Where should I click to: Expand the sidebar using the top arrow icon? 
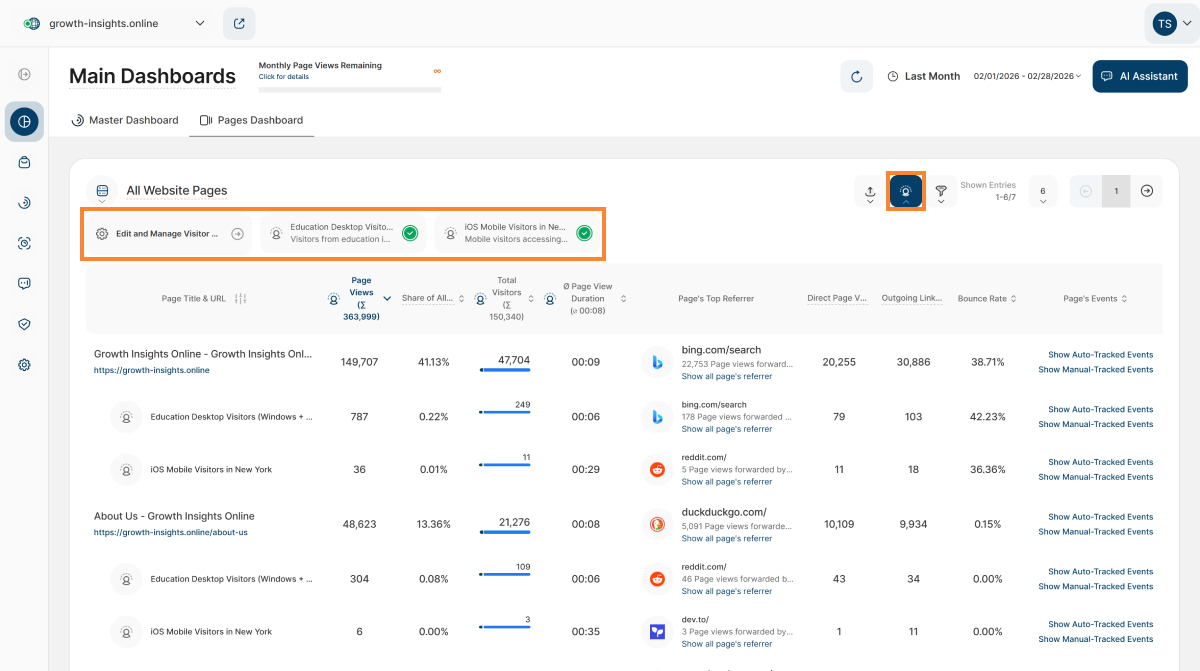tap(25, 74)
